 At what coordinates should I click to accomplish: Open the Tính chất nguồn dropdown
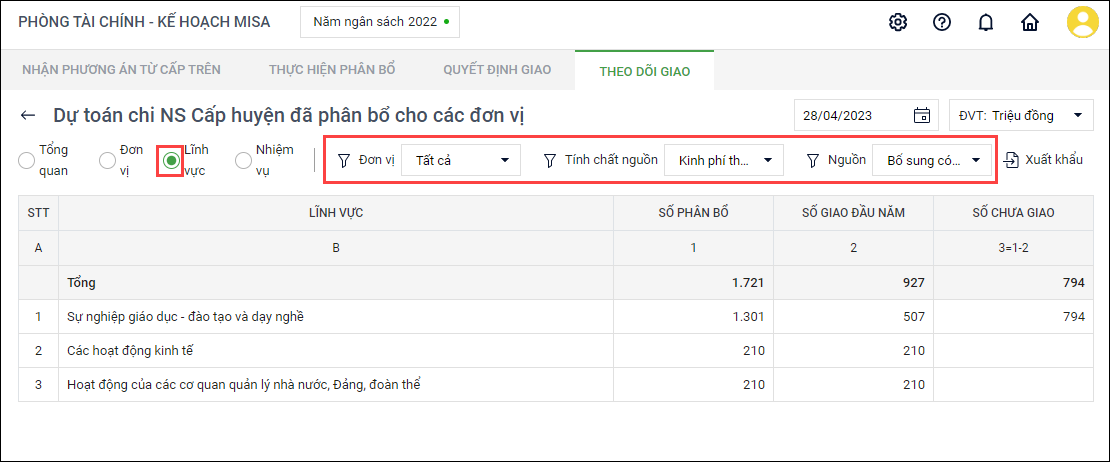[724, 160]
